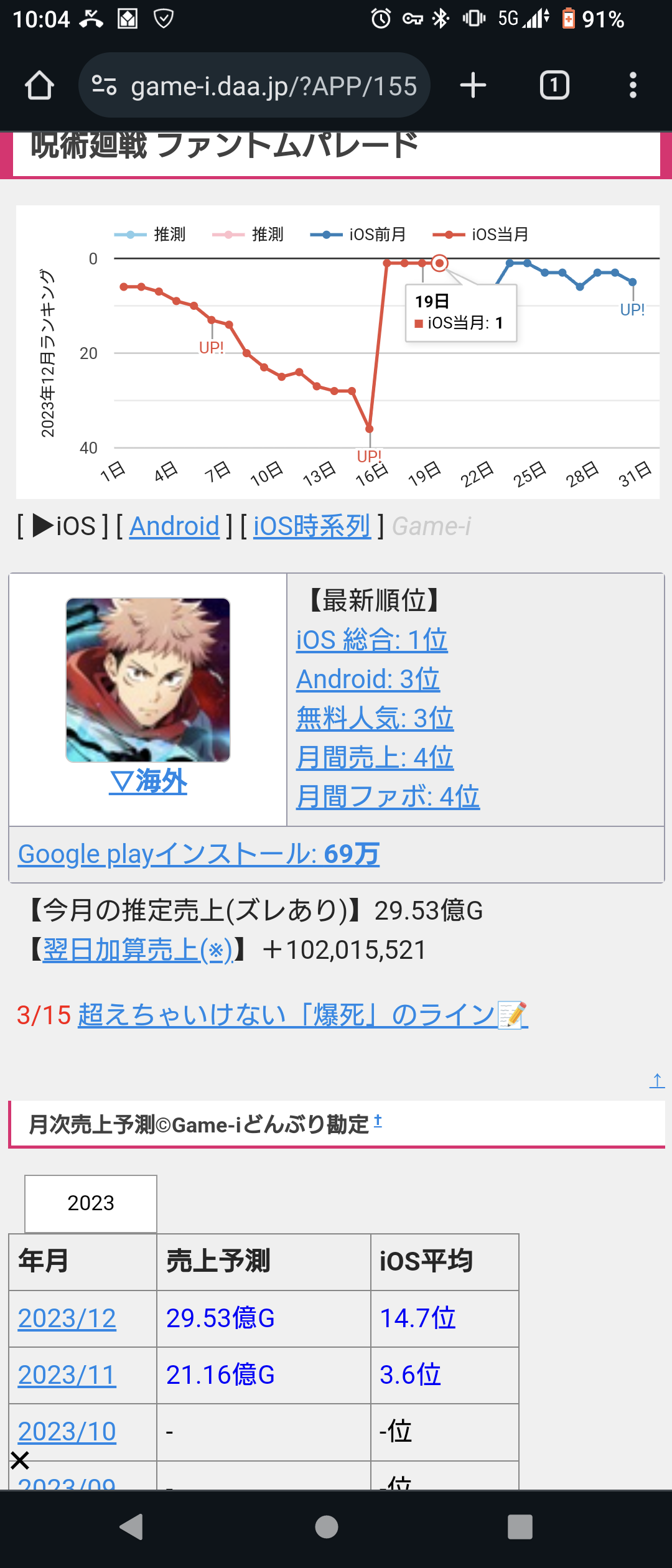Open the site info icon in address bar

coord(104,85)
